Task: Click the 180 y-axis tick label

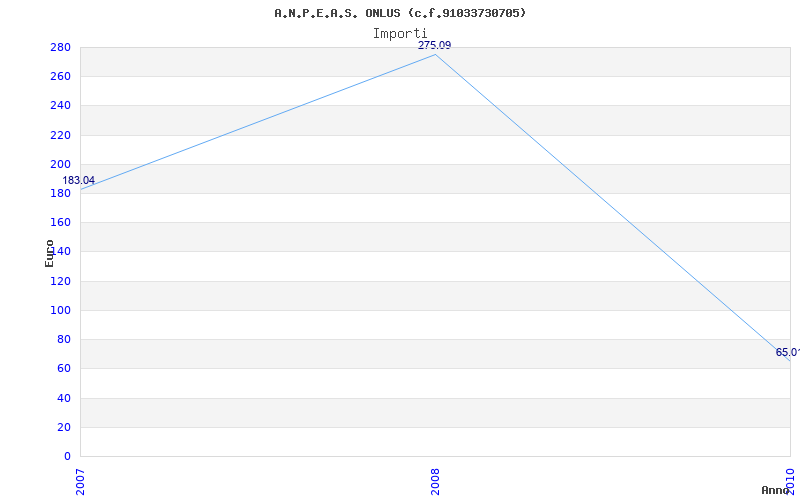Action: pyautogui.click(x=60, y=193)
